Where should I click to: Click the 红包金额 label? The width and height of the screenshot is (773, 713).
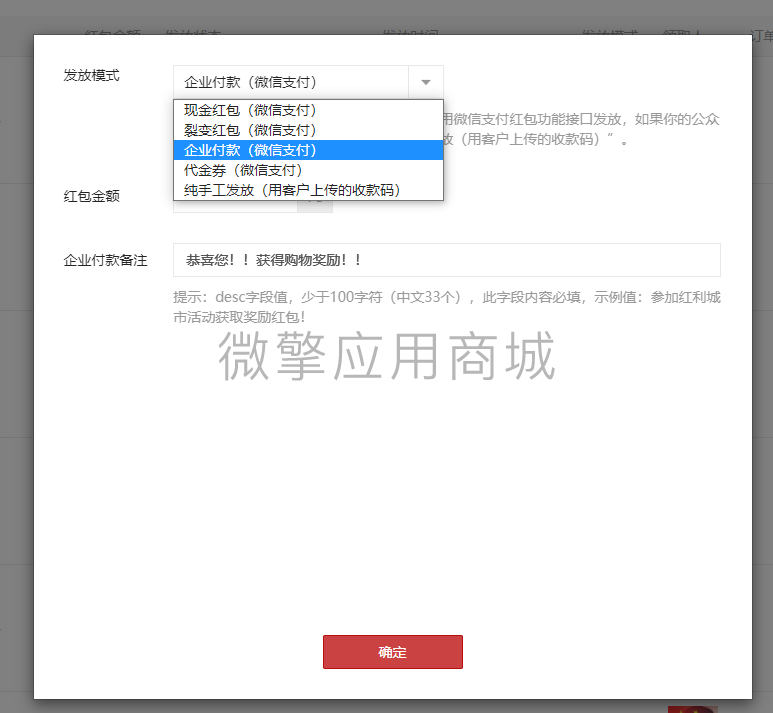coord(91,196)
